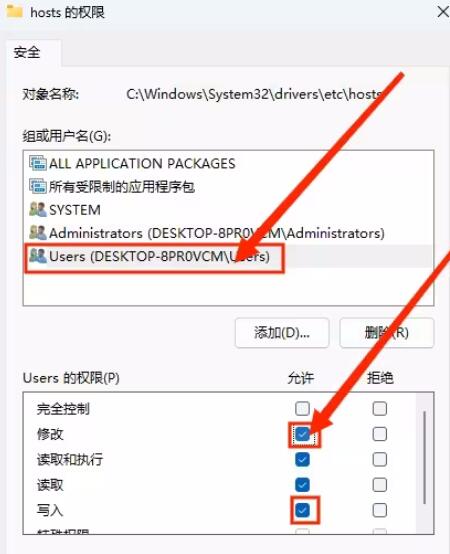The image size is (450, 554).
Task: Click the 添加(D)... button
Action: [x=282, y=333]
